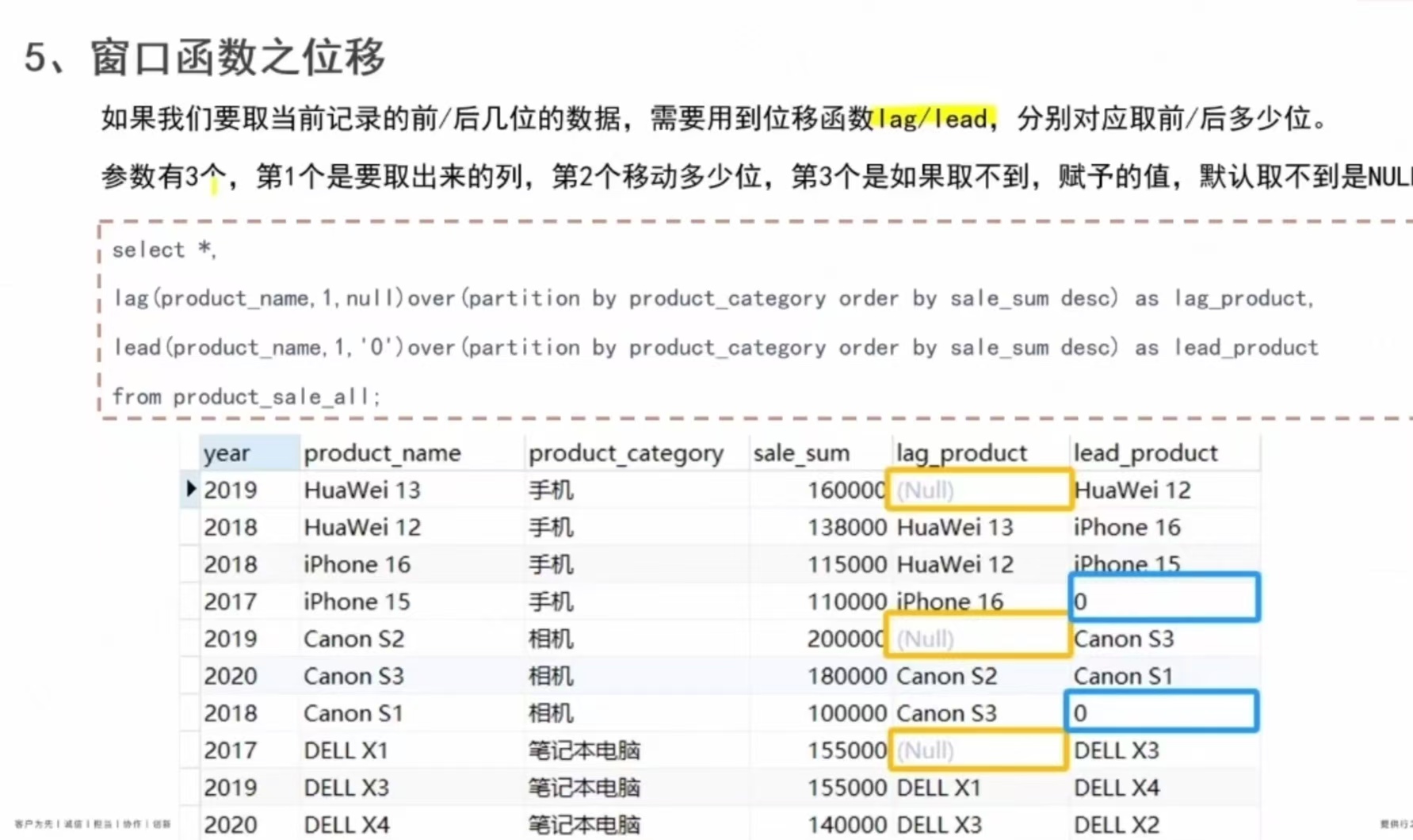Click year 2019 in HuaWei 13 row
1413x840 pixels.
[x=231, y=490]
